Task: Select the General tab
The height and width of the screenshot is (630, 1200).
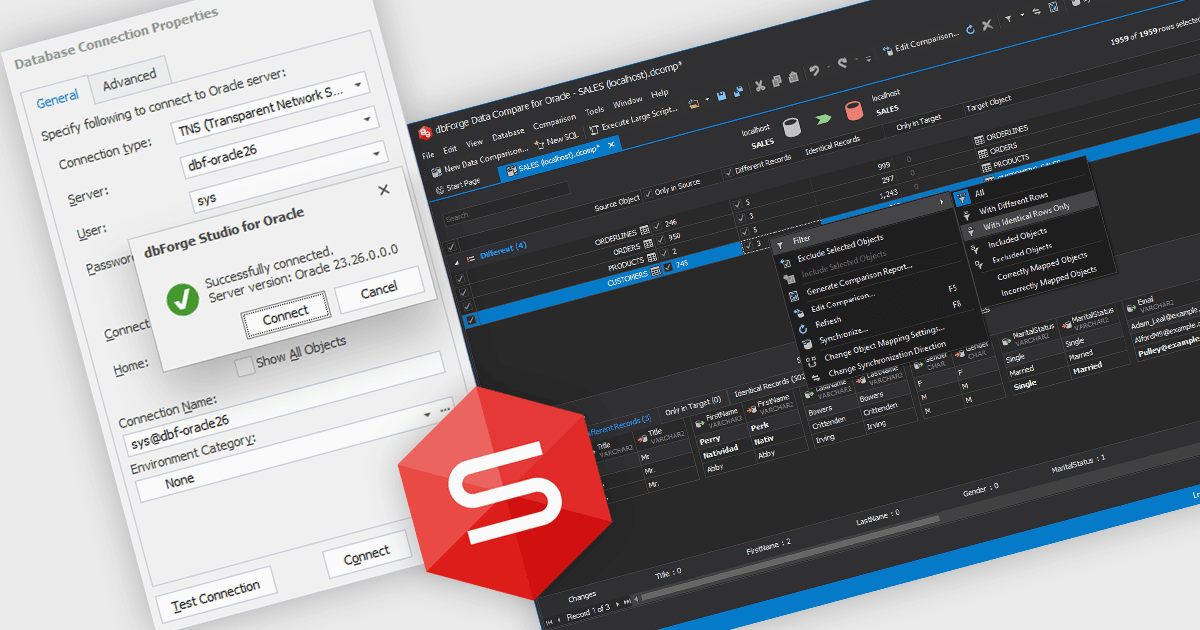Action: coord(57,99)
